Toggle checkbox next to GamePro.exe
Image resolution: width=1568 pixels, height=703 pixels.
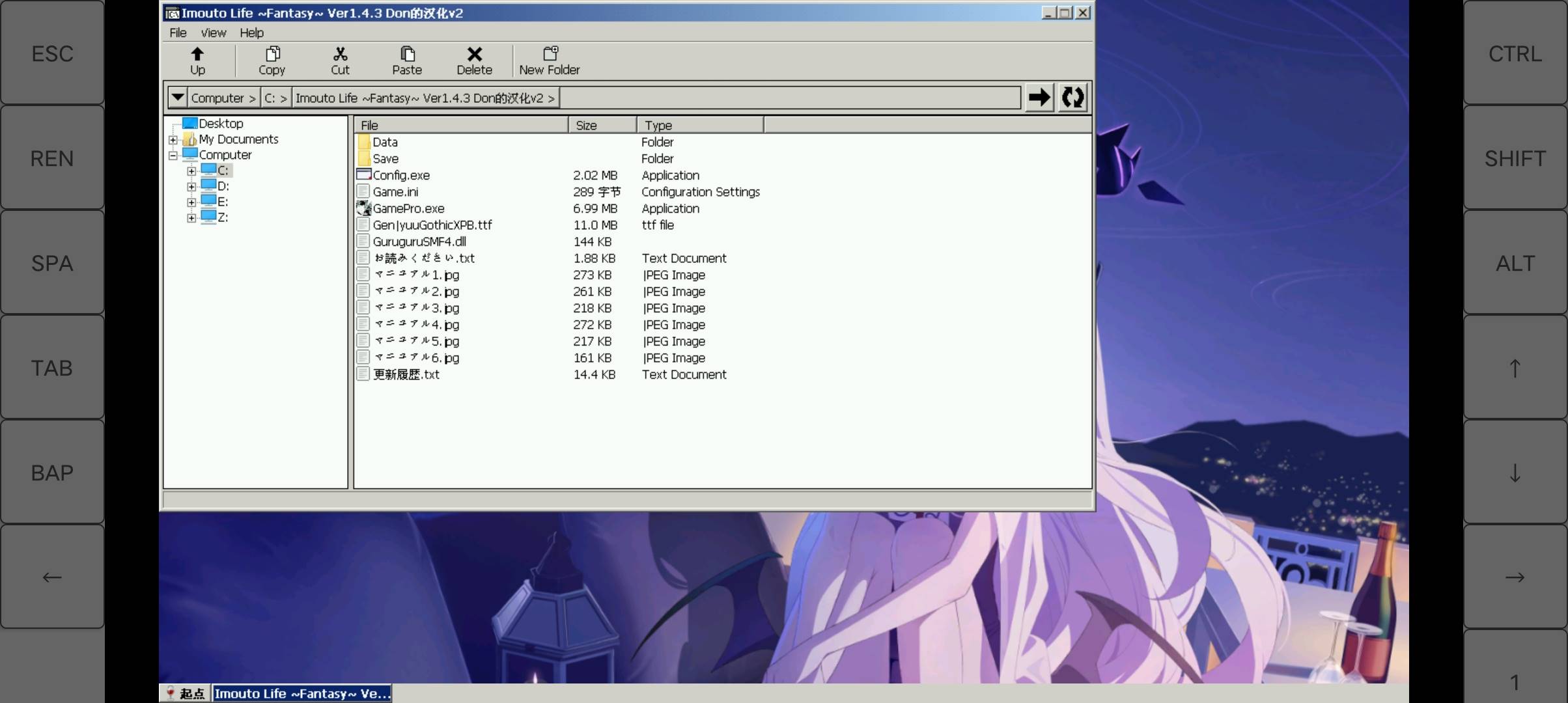[363, 208]
